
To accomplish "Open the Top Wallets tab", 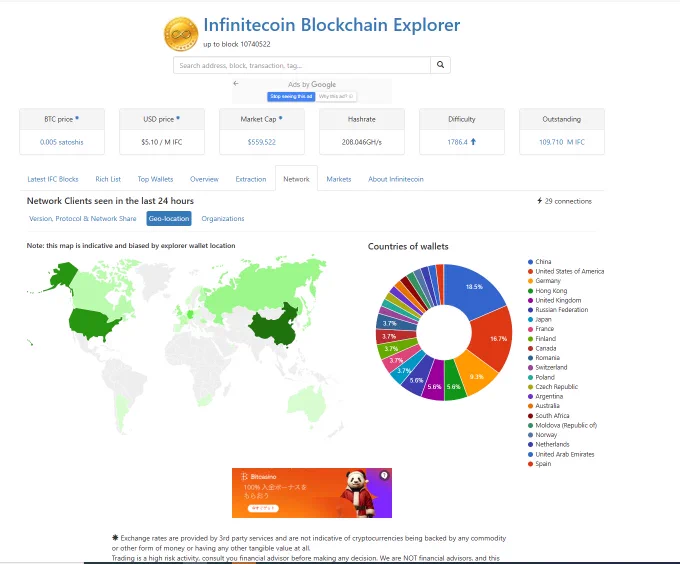I will tap(155, 179).
